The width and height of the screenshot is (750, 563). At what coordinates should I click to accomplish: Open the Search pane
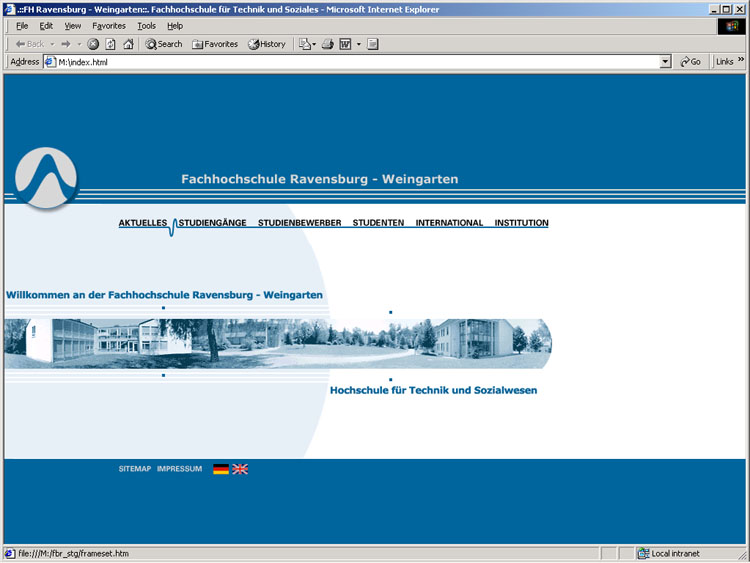[164, 44]
